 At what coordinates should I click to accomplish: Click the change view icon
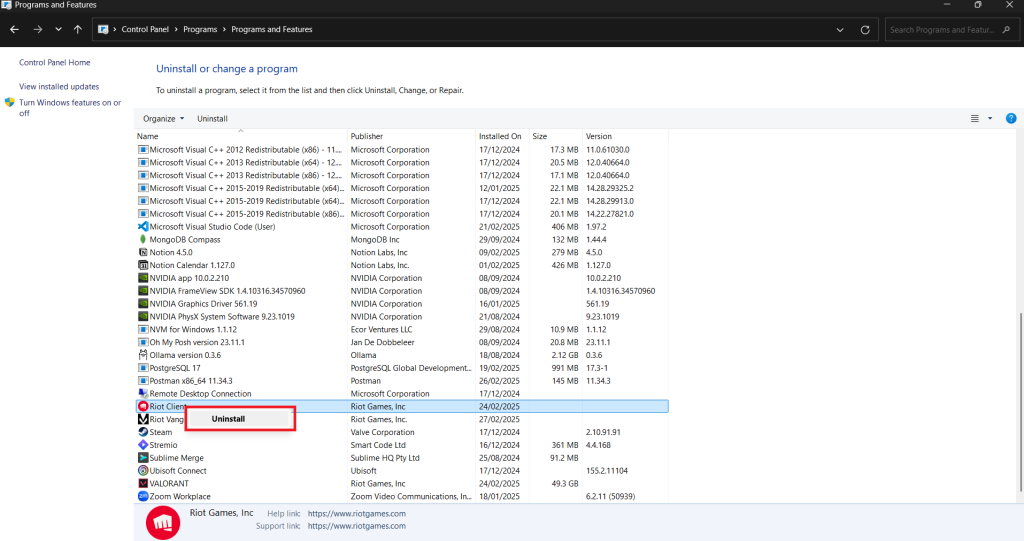[x=974, y=118]
